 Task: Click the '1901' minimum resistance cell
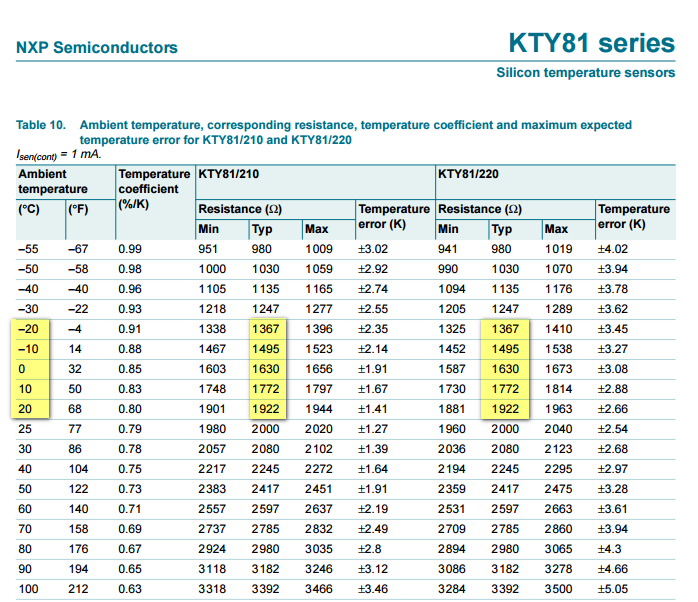coord(212,410)
